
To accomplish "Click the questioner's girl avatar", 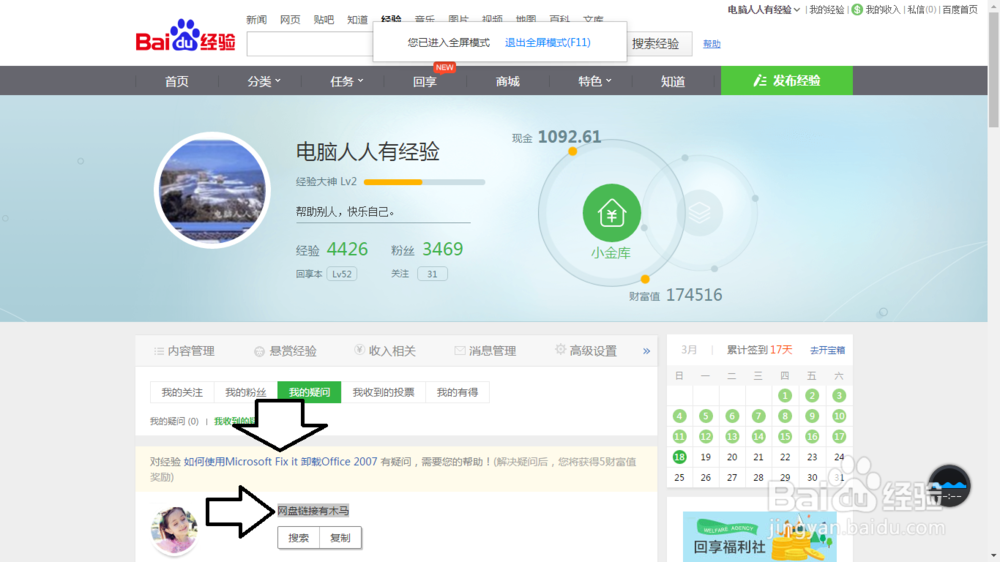I will tap(174, 529).
